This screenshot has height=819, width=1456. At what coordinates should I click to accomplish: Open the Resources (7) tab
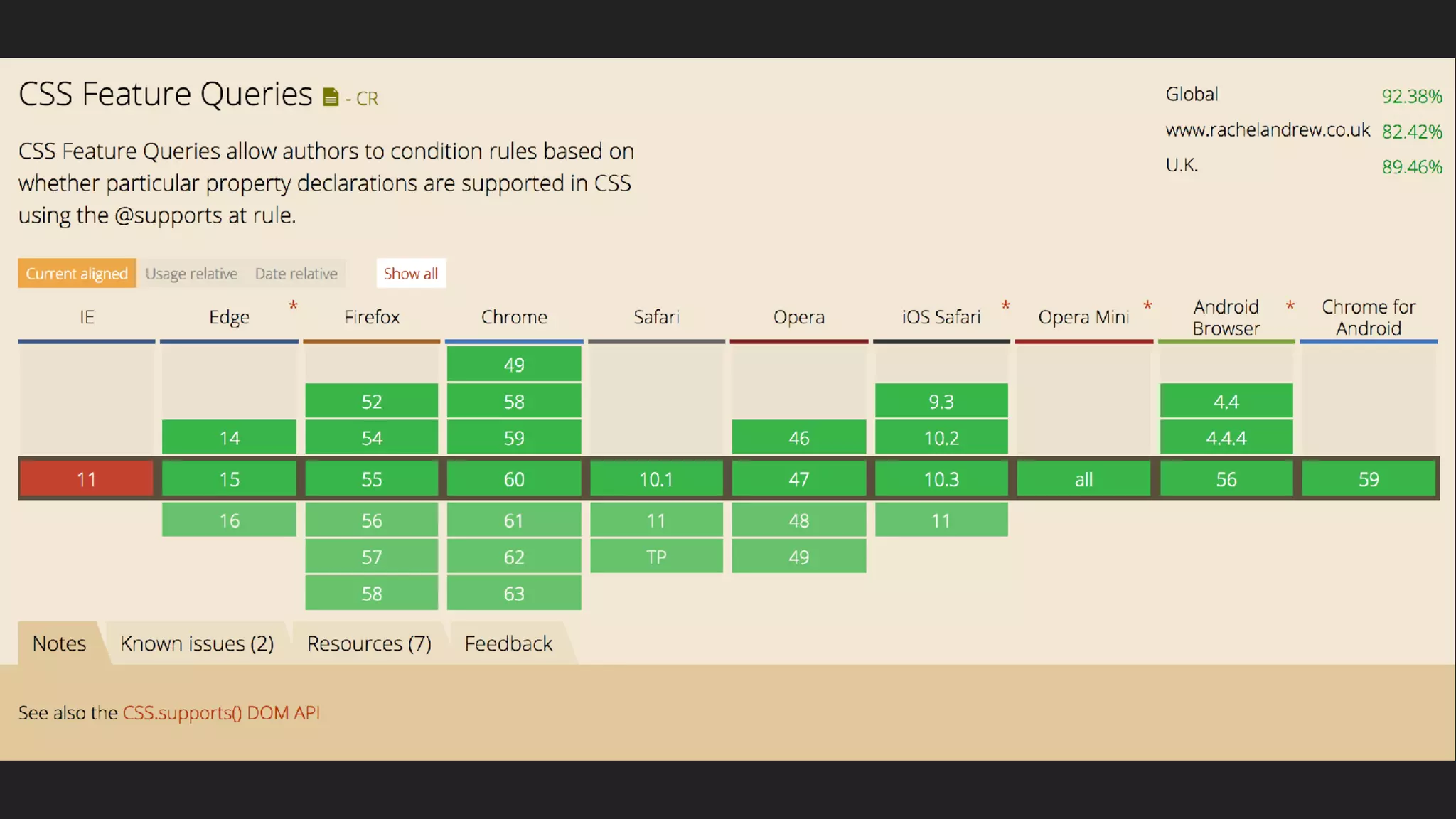point(369,643)
